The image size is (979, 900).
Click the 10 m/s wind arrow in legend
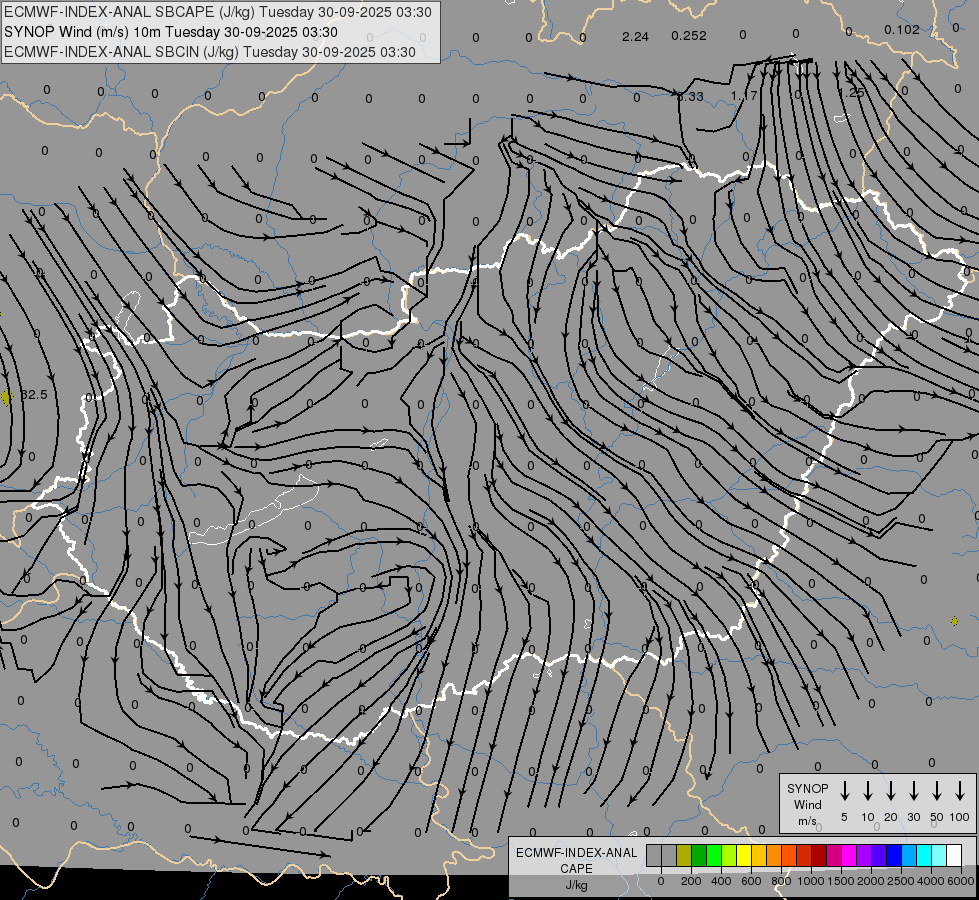(x=867, y=791)
